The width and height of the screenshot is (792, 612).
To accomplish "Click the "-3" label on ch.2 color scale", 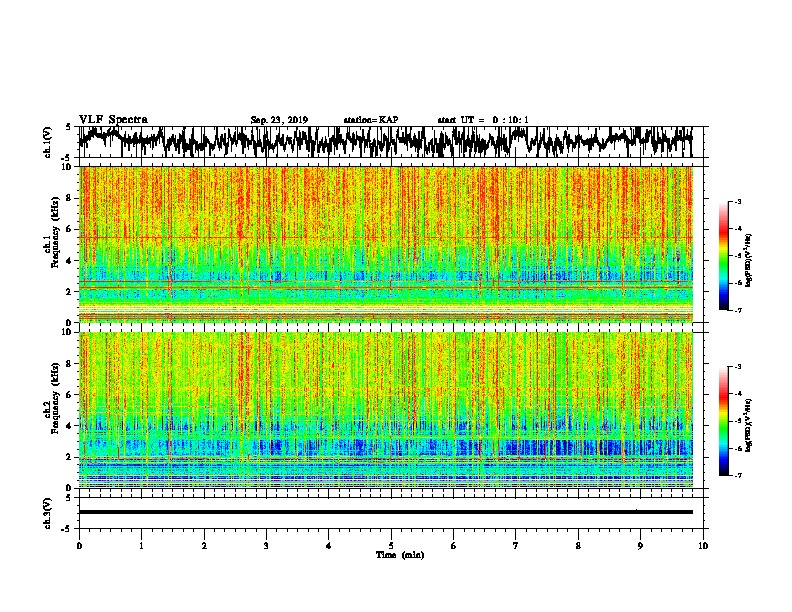I will click(x=737, y=367).
